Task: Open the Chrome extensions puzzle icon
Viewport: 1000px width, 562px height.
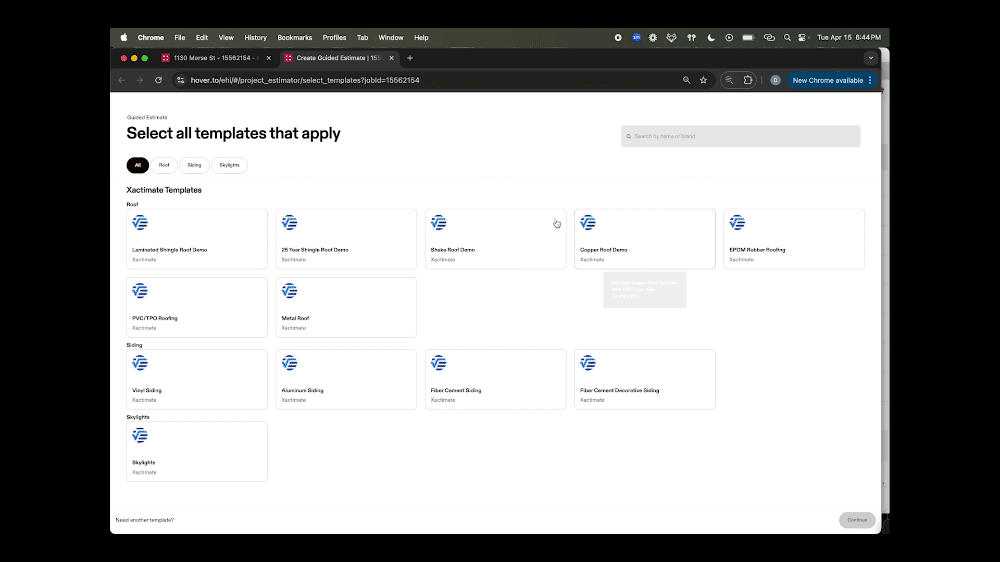Action: [x=747, y=80]
